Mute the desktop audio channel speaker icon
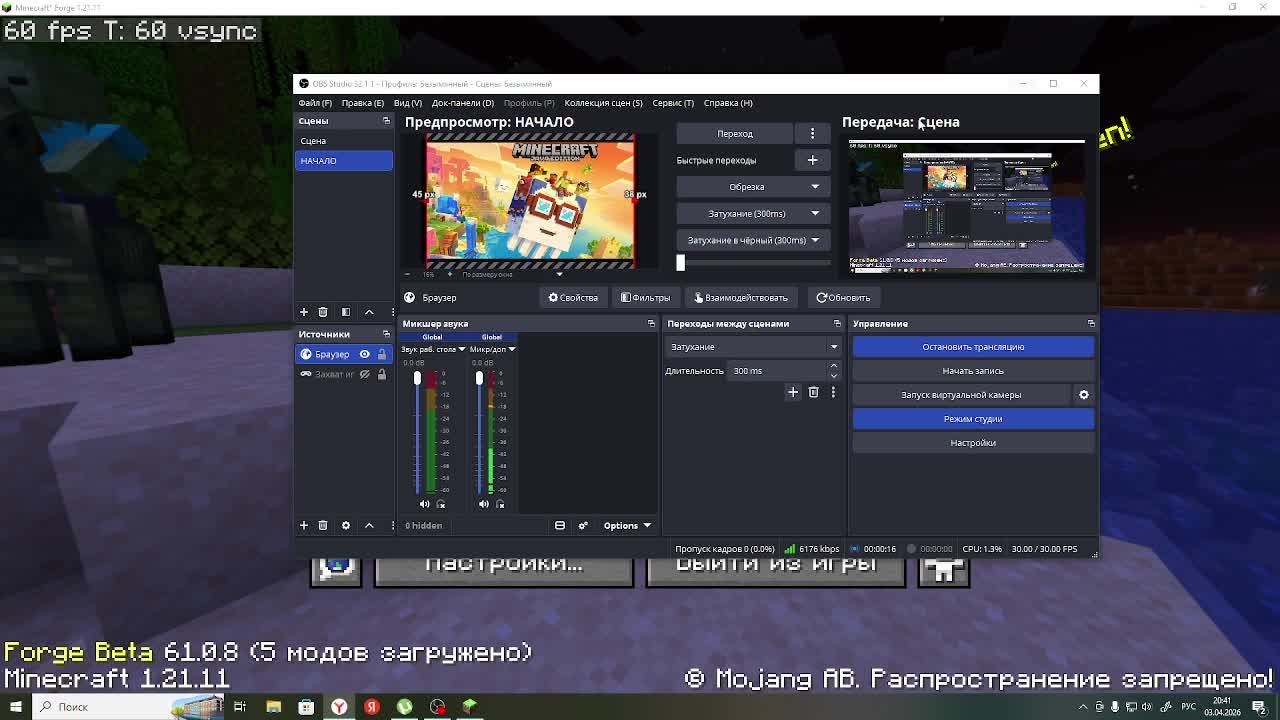This screenshot has height=720, width=1280. pos(425,504)
